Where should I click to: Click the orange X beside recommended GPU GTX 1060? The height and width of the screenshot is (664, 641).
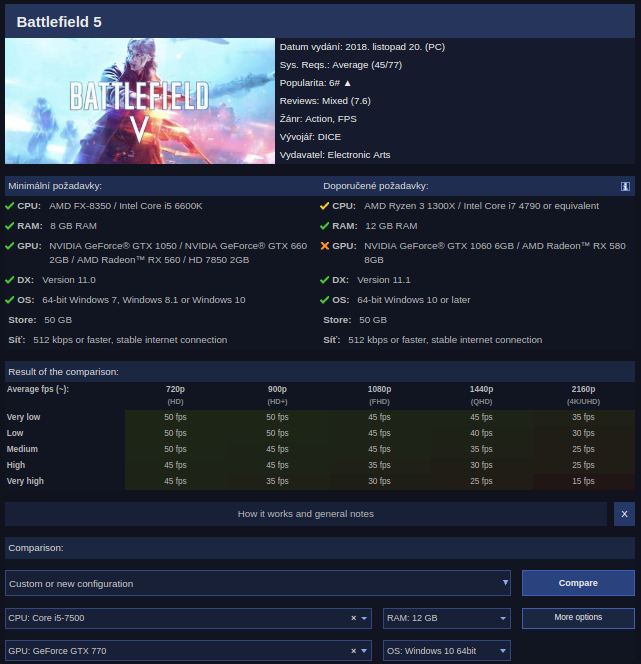pyautogui.click(x=325, y=246)
